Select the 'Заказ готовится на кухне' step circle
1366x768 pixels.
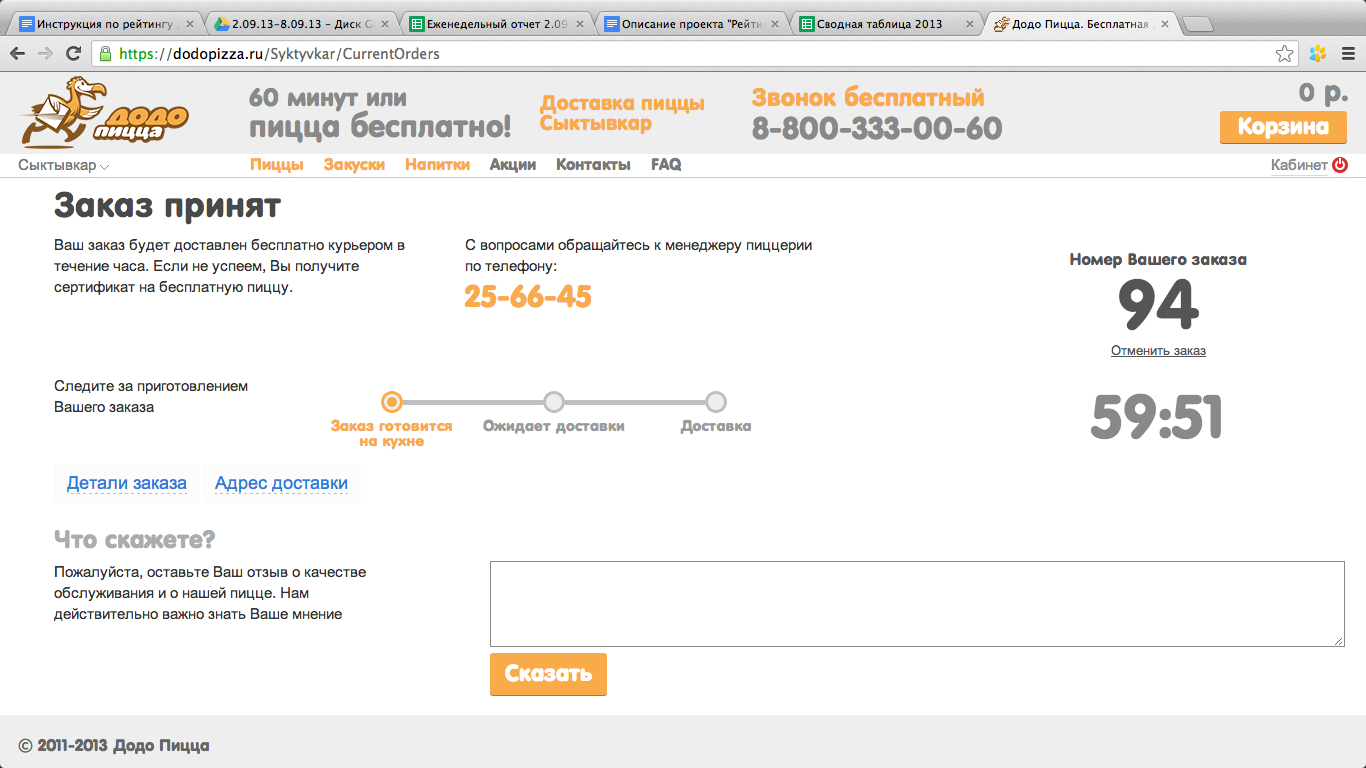pyautogui.click(x=392, y=402)
